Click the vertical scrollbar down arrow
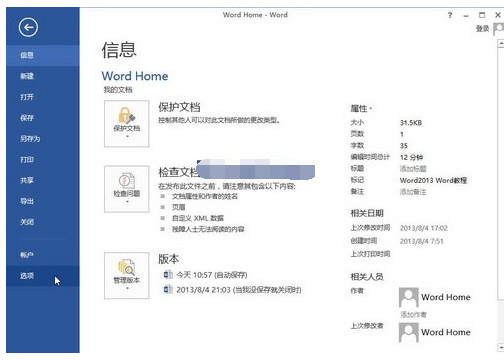This screenshot has width=504, height=360. 501,347
